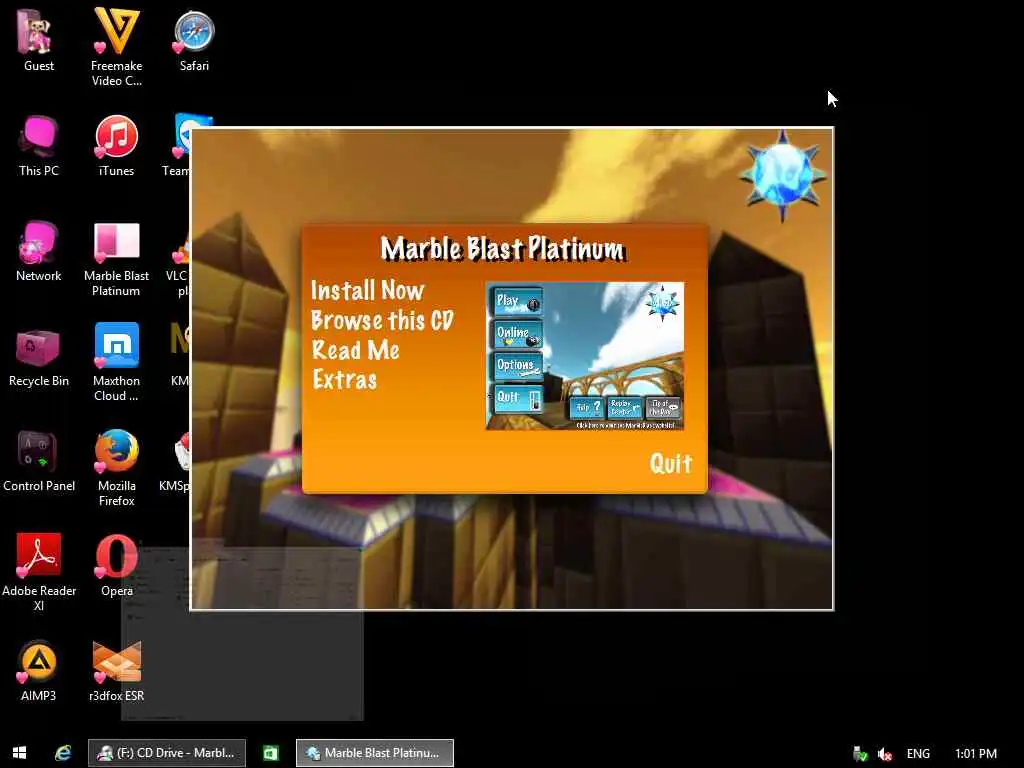Launch the Opera browser icon
Image resolution: width=1024 pixels, height=768 pixels.
(x=116, y=566)
